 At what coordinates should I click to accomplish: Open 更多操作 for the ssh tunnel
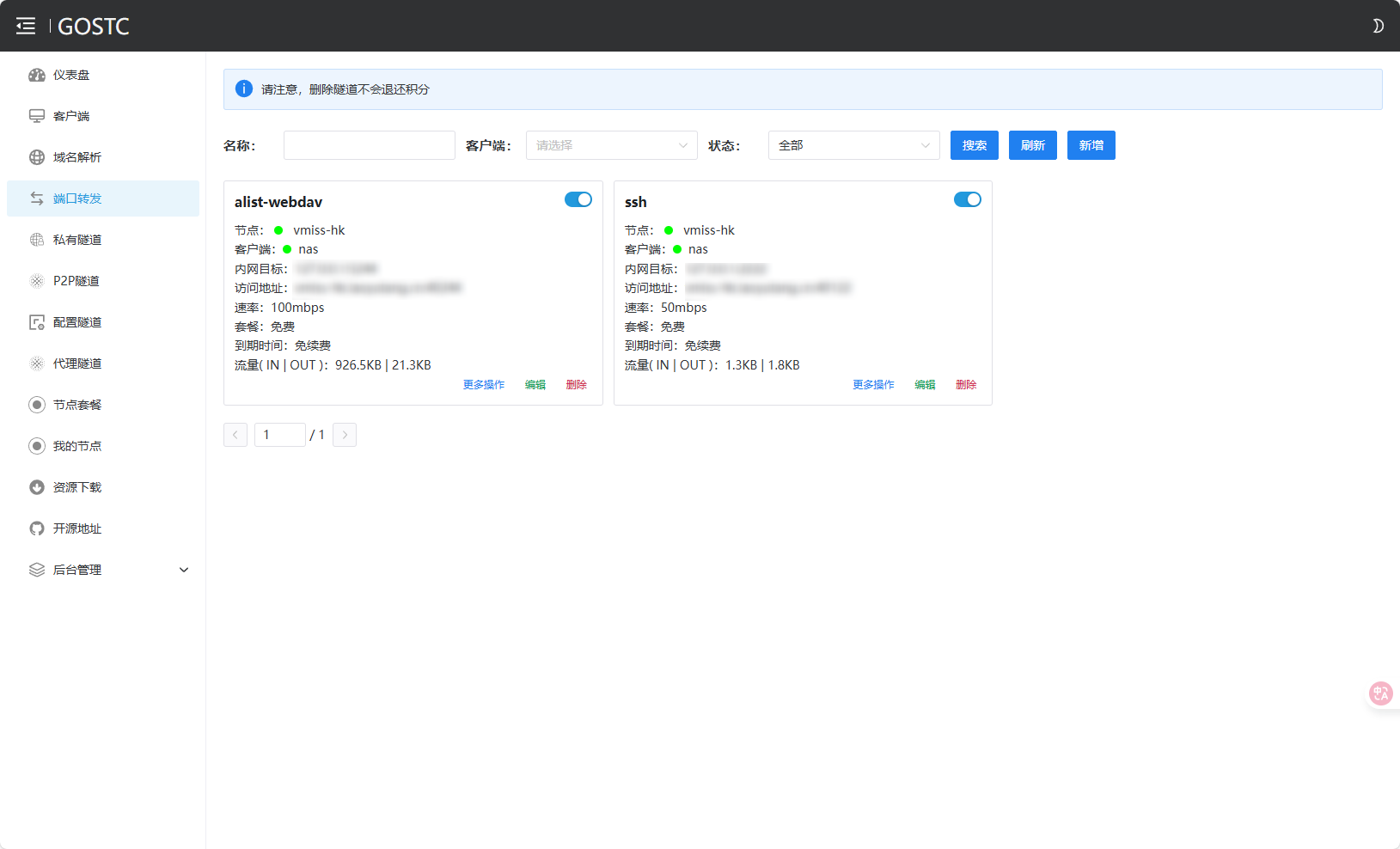873,385
